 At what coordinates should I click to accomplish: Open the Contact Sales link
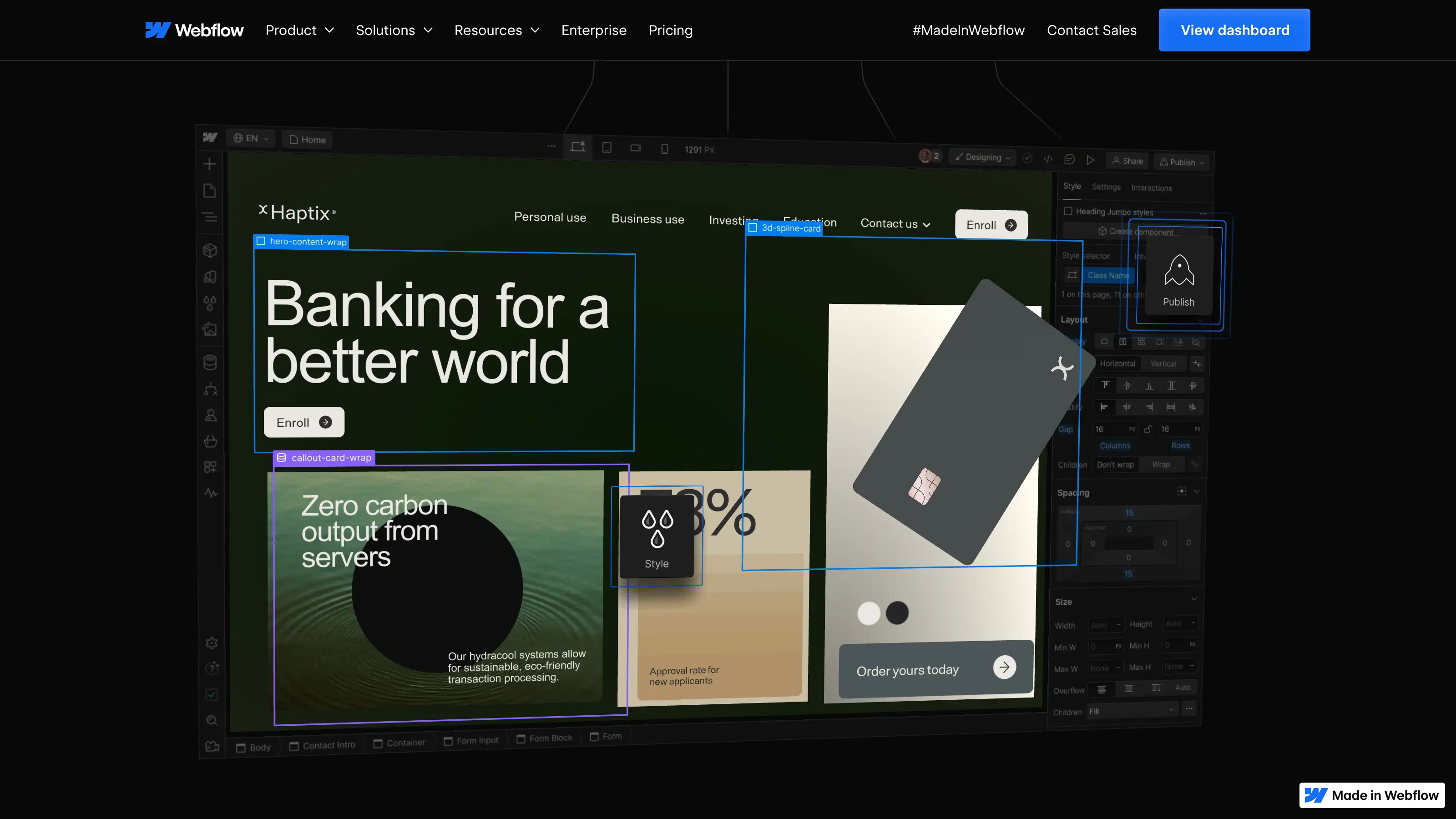1092,30
